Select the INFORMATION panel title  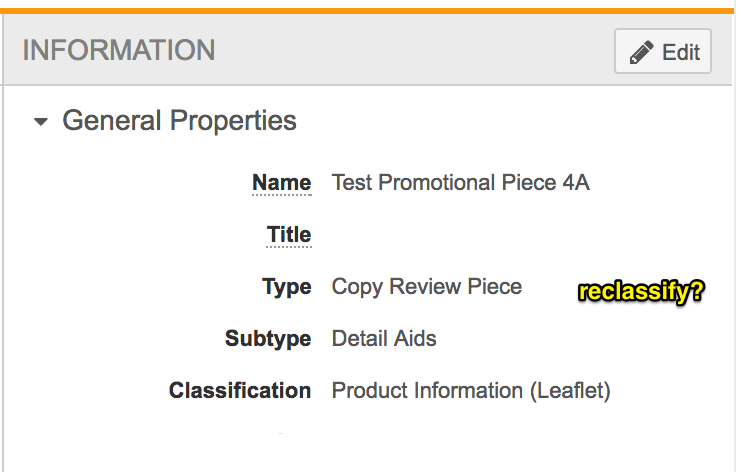pos(119,50)
